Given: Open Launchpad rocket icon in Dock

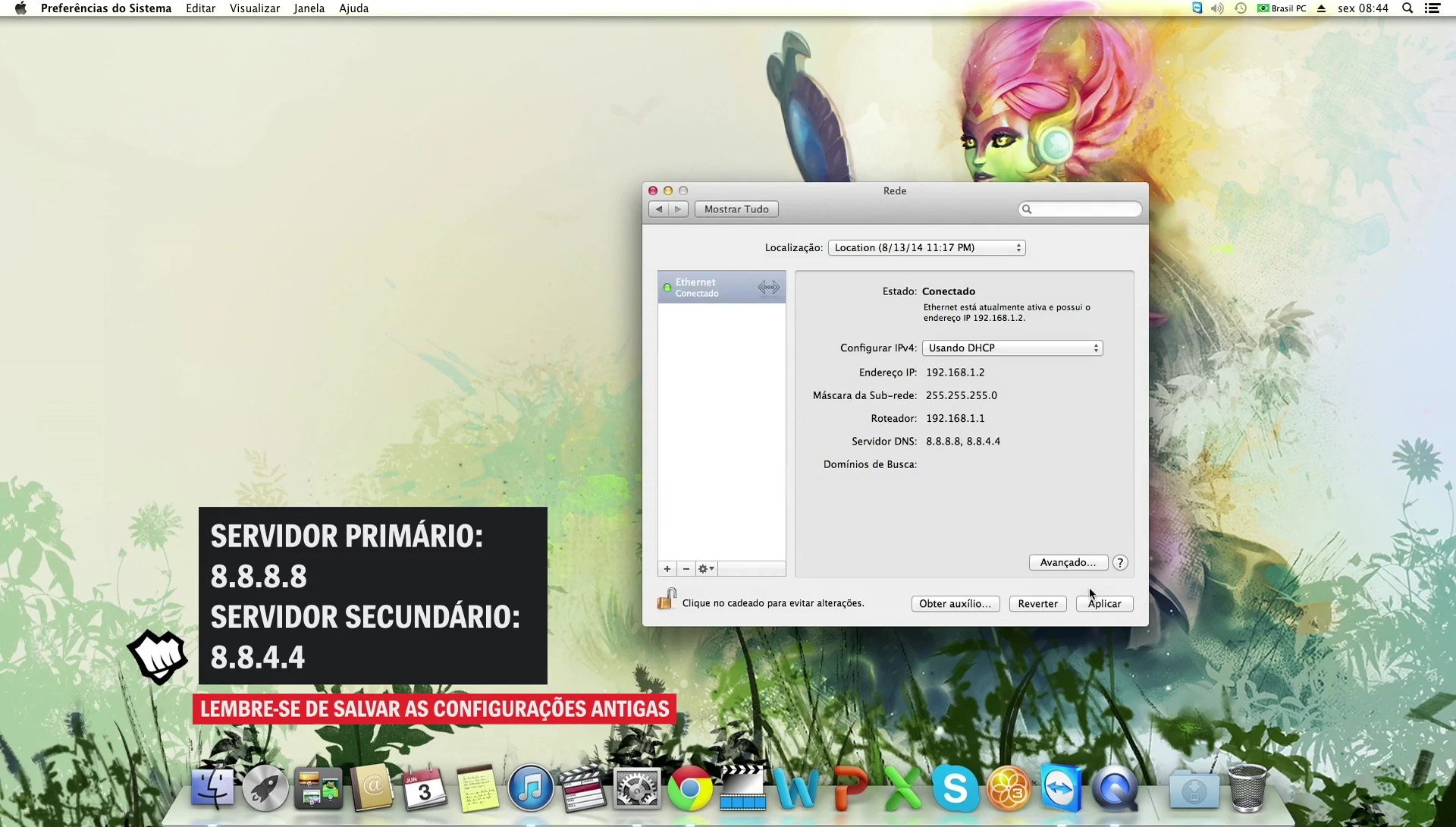Looking at the screenshot, I should click(265, 788).
